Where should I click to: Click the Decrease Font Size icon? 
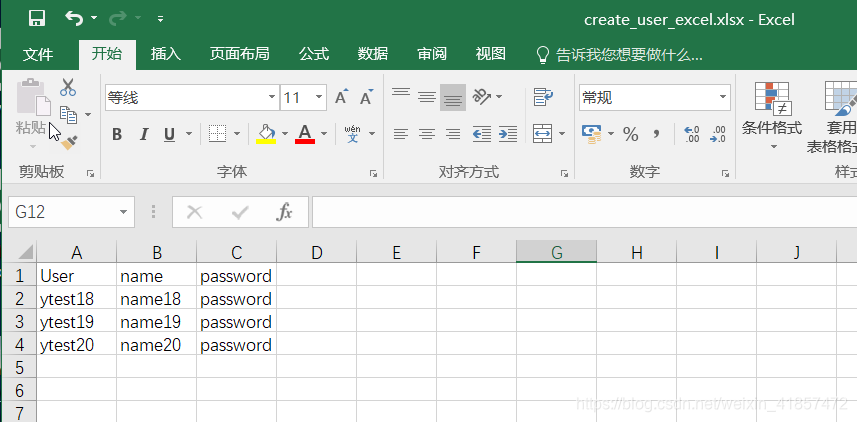[367, 97]
